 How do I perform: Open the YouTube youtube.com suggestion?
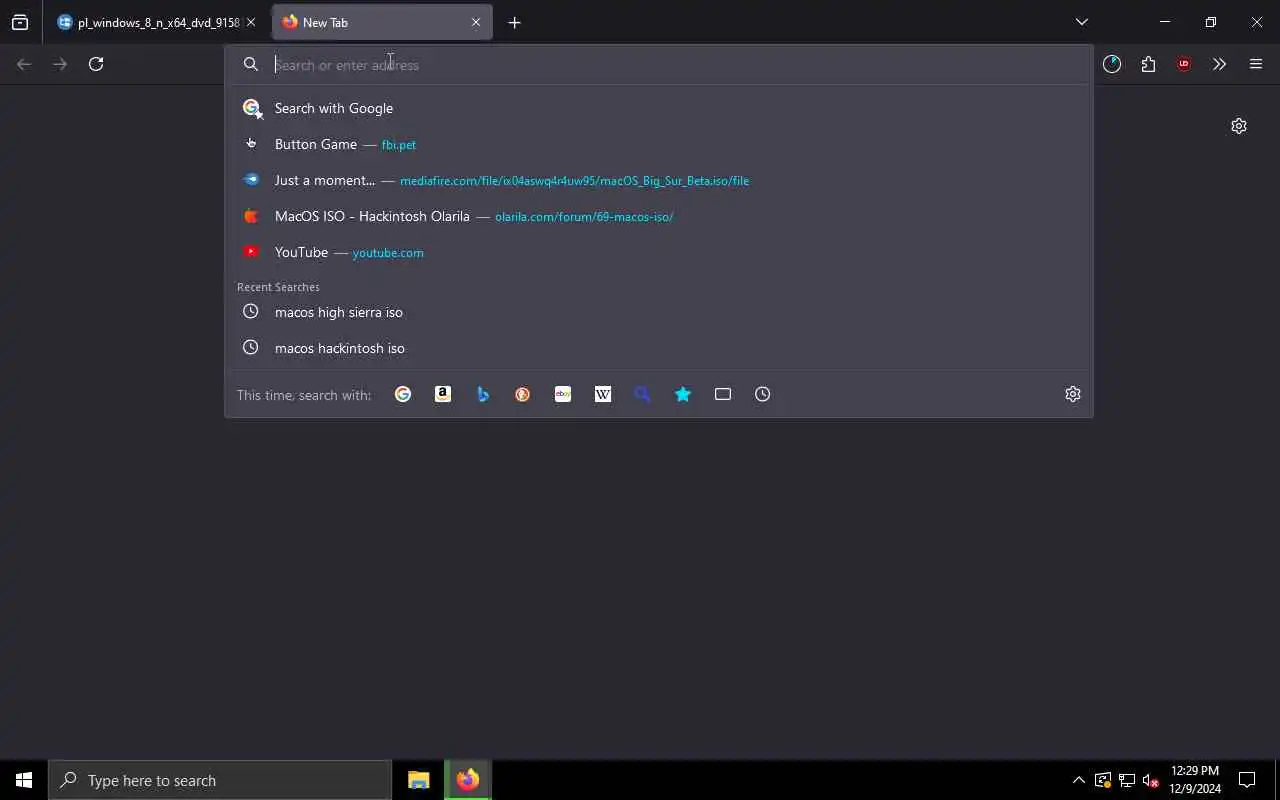point(659,252)
